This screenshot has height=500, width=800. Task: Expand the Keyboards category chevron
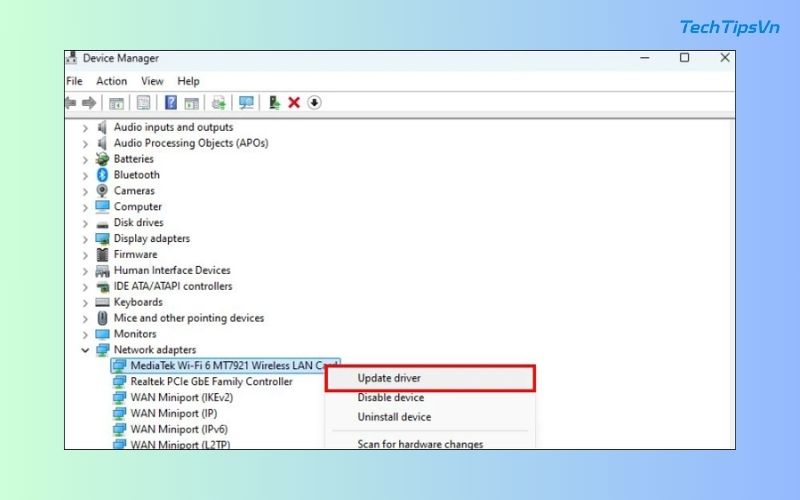(x=85, y=303)
